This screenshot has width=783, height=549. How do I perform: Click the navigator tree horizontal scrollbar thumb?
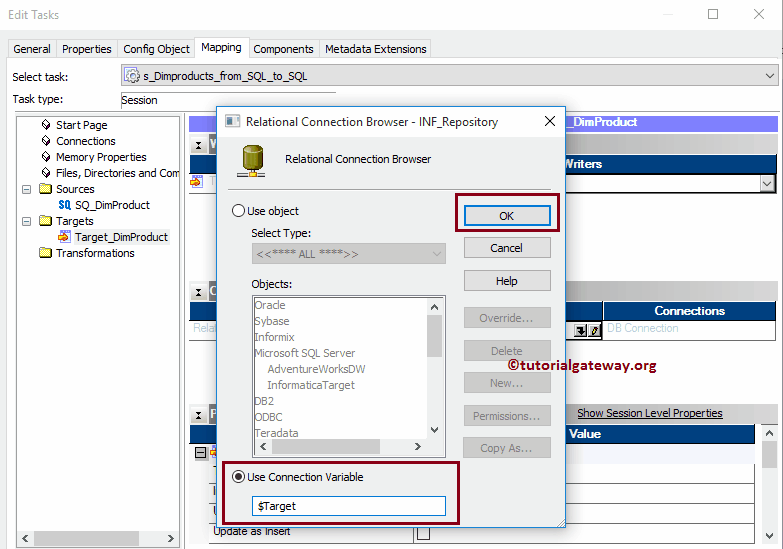(x=86, y=538)
